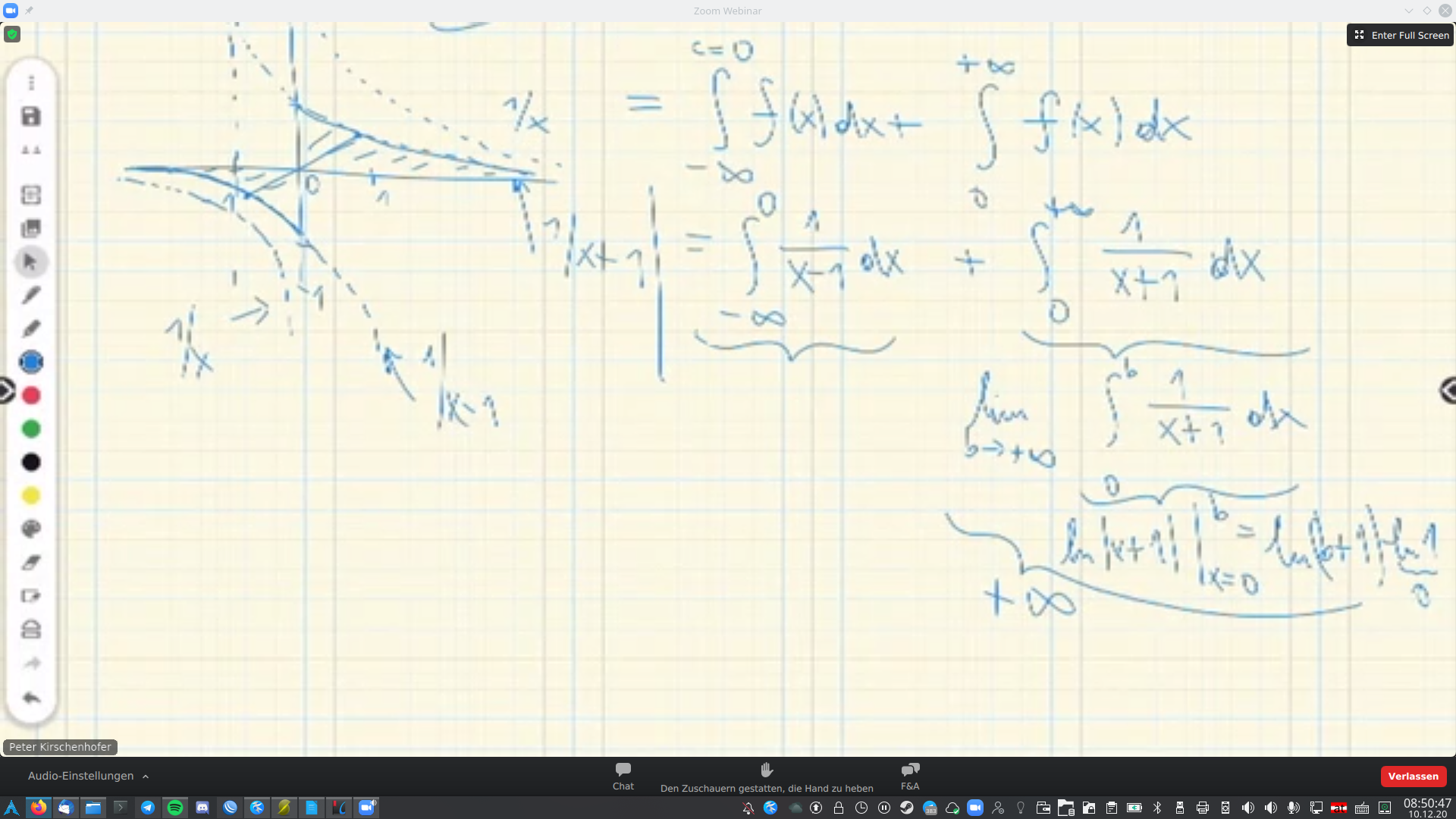Click the undo arrow in toolbar
1456x819 pixels.
(x=31, y=697)
